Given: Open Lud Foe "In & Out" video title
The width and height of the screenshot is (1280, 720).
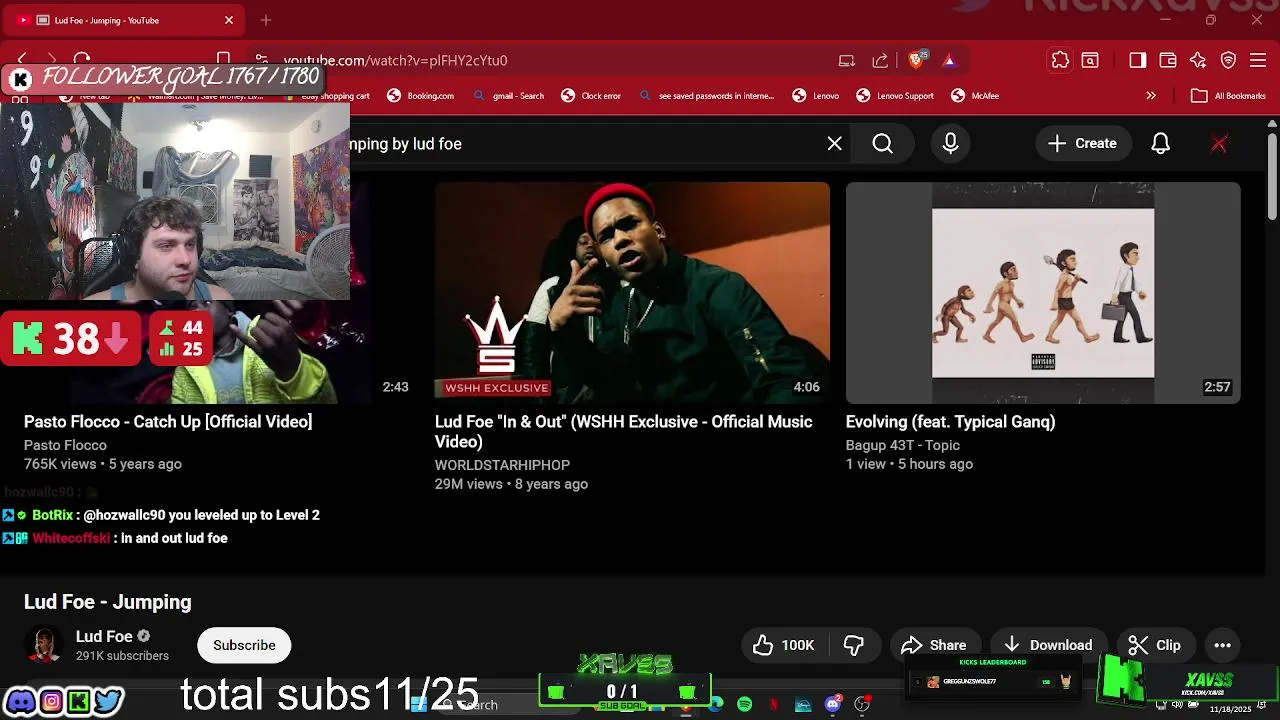Looking at the screenshot, I should (x=624, y=432).
